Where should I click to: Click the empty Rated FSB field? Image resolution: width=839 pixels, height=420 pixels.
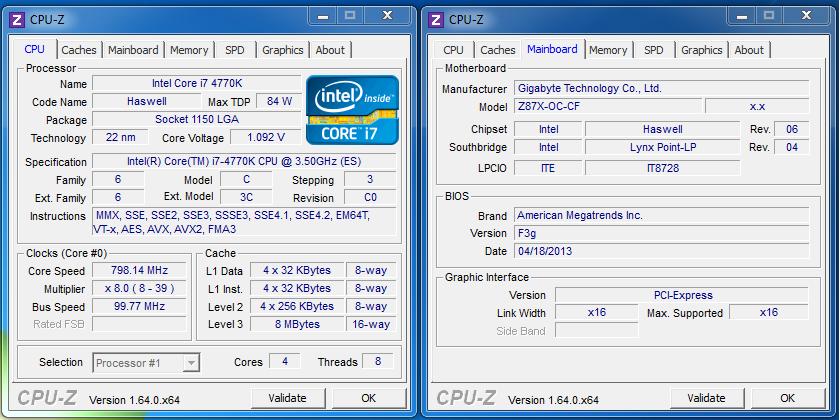click(x=139, y=324)
